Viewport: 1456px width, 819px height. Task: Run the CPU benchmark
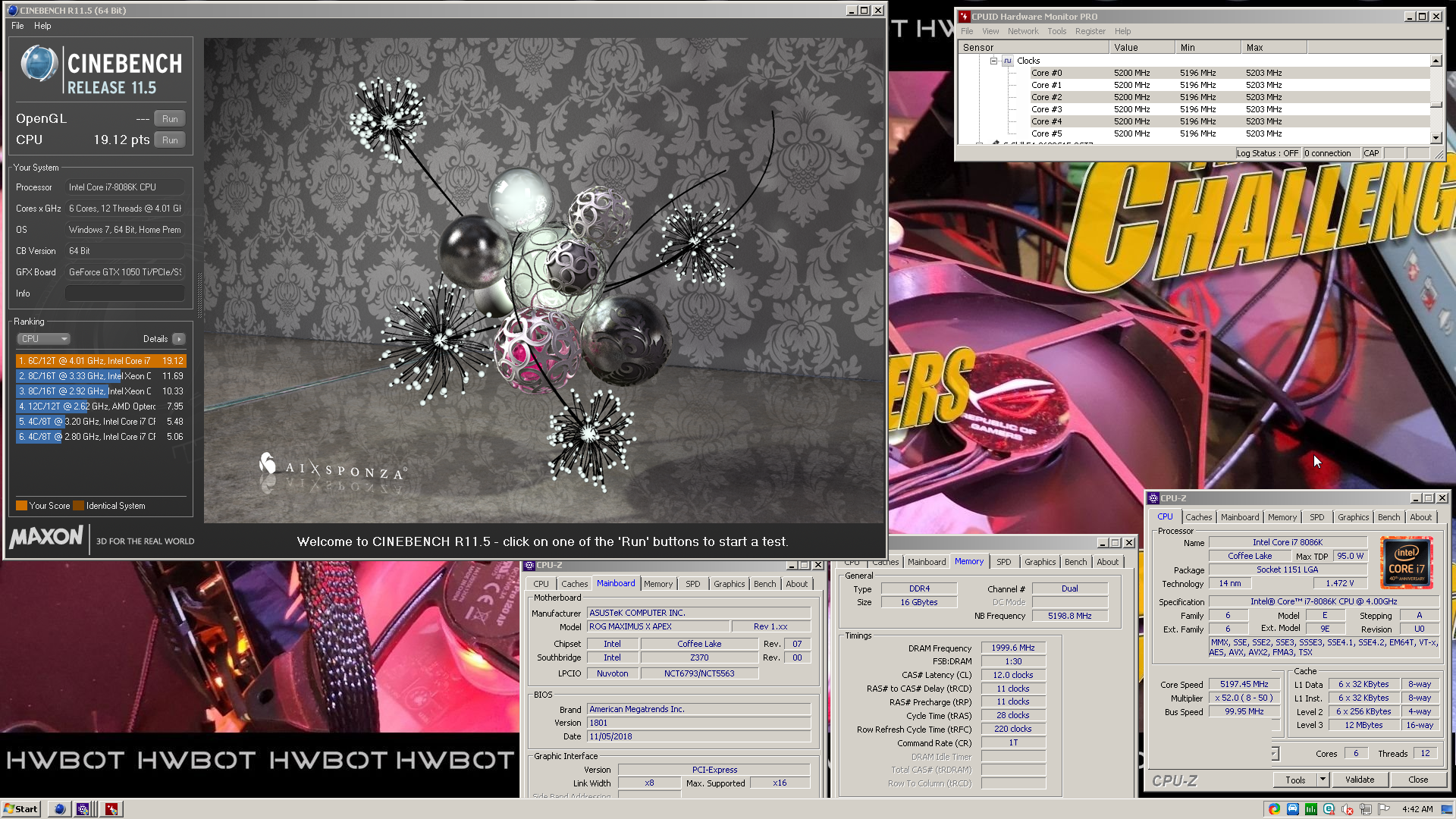[x=170, y=140]
